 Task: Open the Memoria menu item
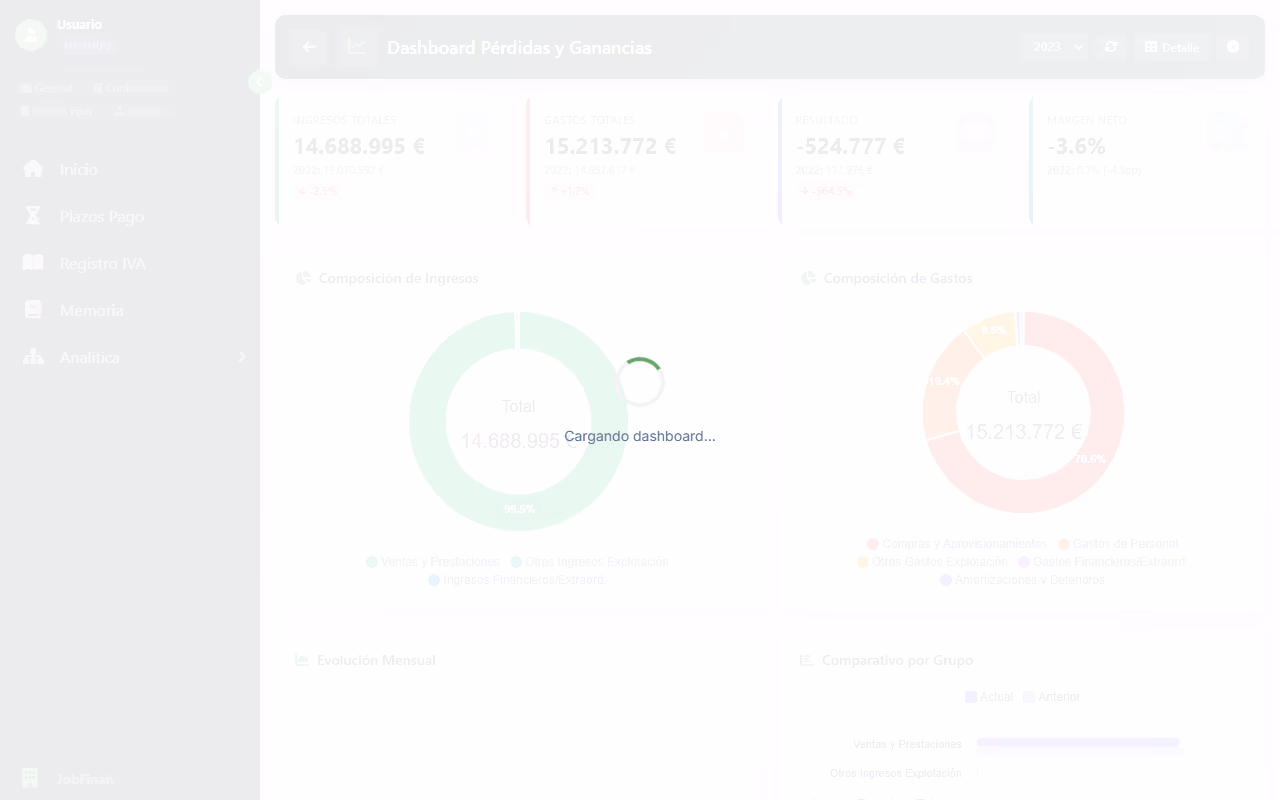click(x=91, y=310)
